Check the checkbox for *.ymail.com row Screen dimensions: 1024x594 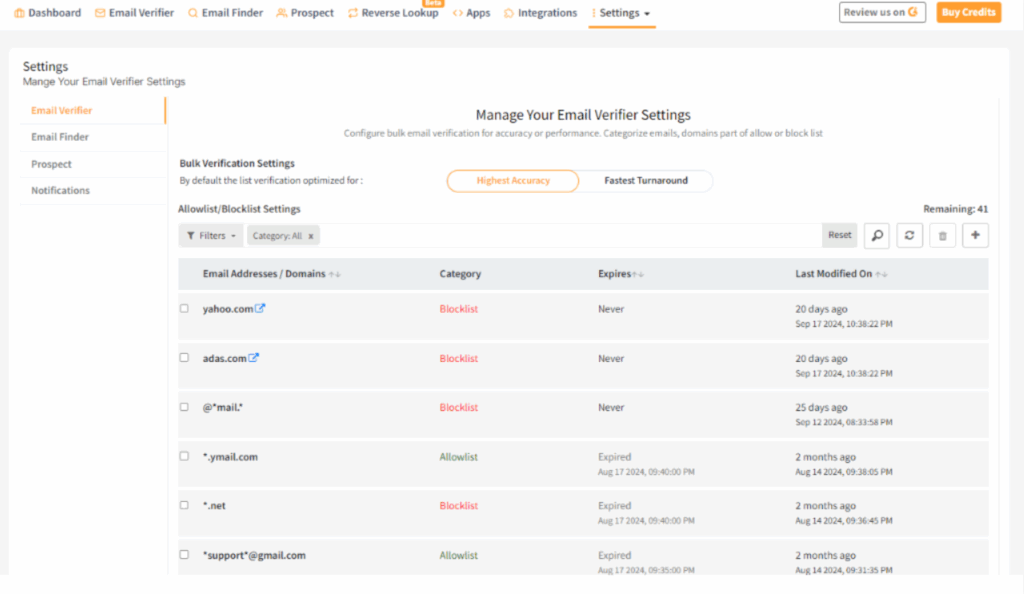(x=183, y=456)
